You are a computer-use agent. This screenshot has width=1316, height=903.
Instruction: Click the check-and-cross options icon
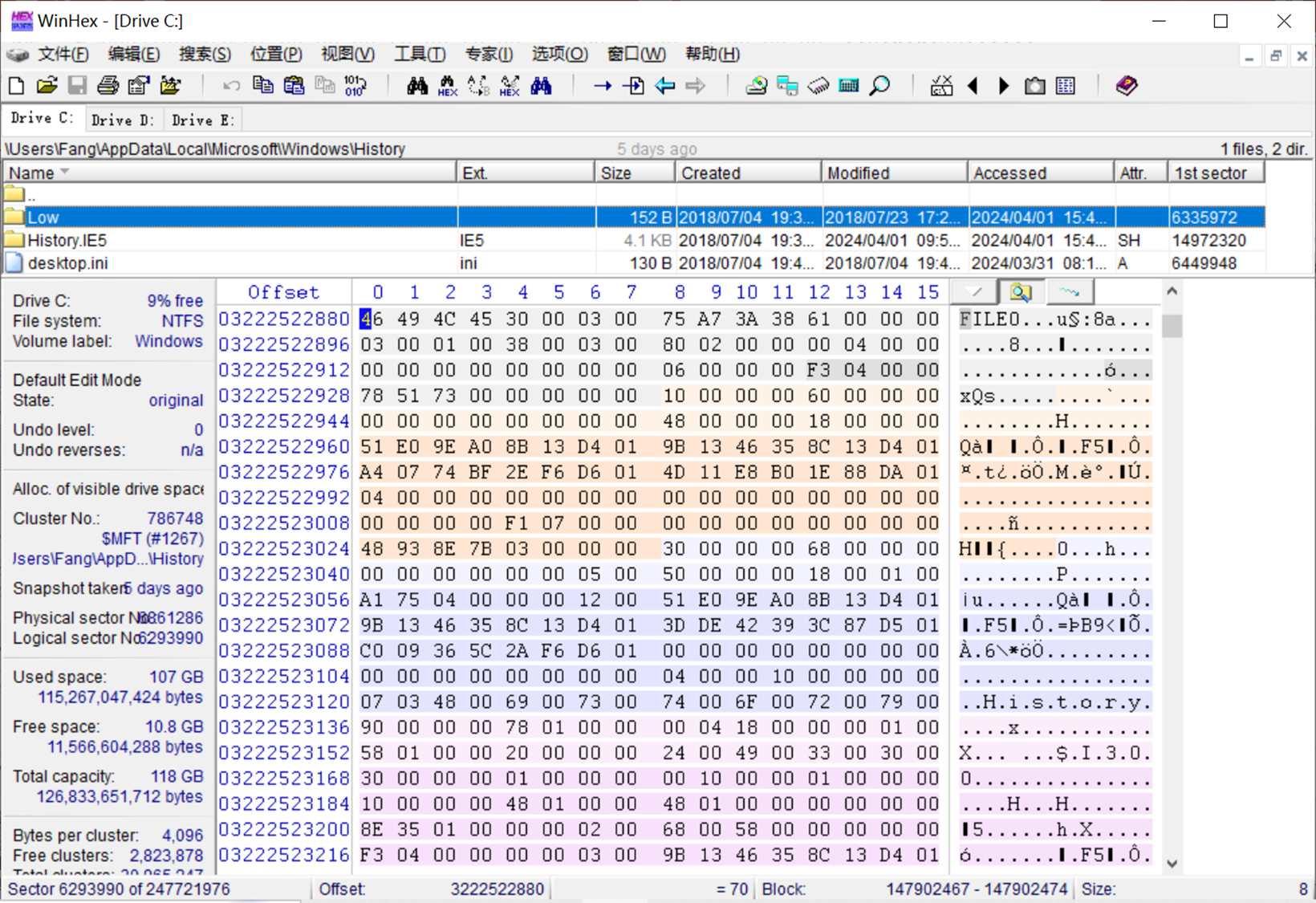pyautogui.click(x=941, y=85)
